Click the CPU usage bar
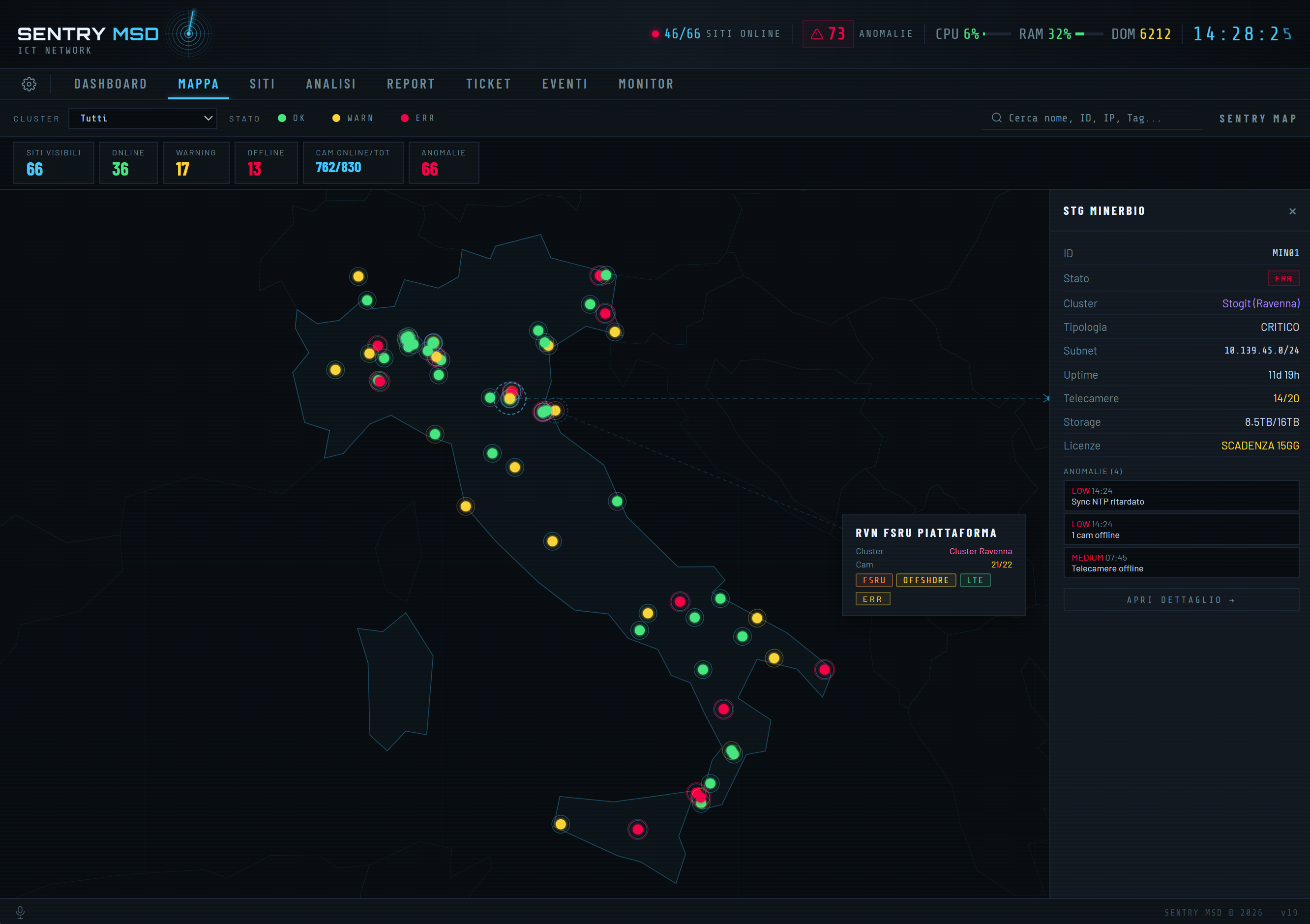 pos(997,34)
